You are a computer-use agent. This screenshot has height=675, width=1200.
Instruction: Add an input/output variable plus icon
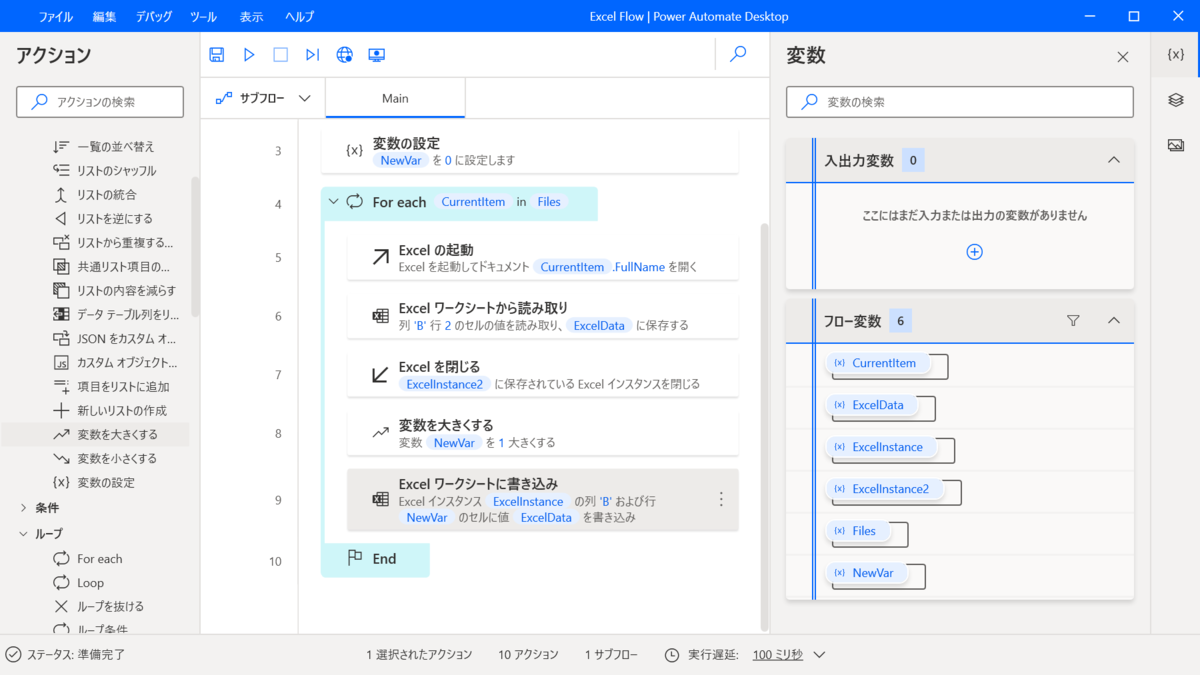(x=974, y=252)
